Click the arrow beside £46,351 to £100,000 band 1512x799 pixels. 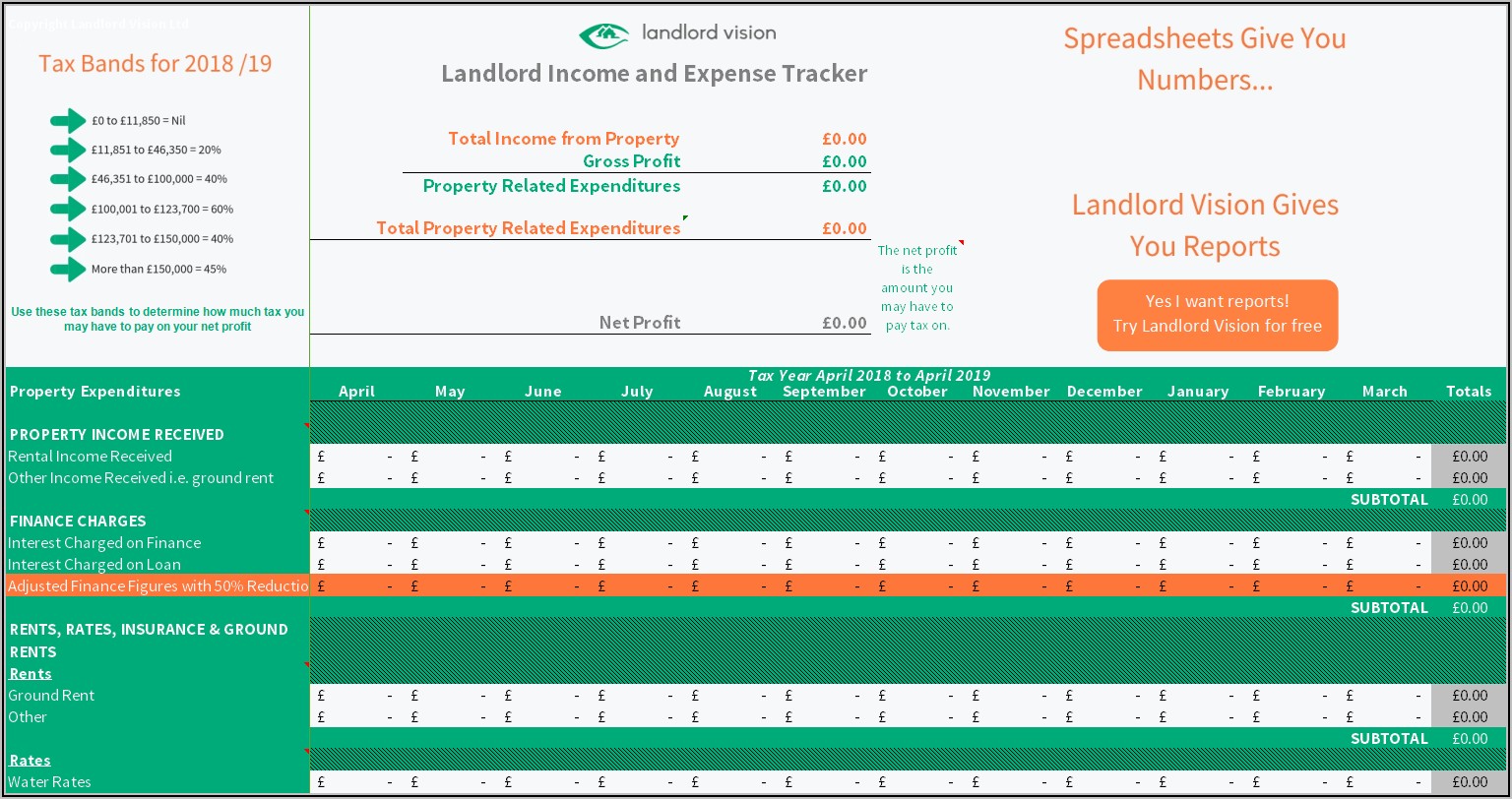click(68, 179)
